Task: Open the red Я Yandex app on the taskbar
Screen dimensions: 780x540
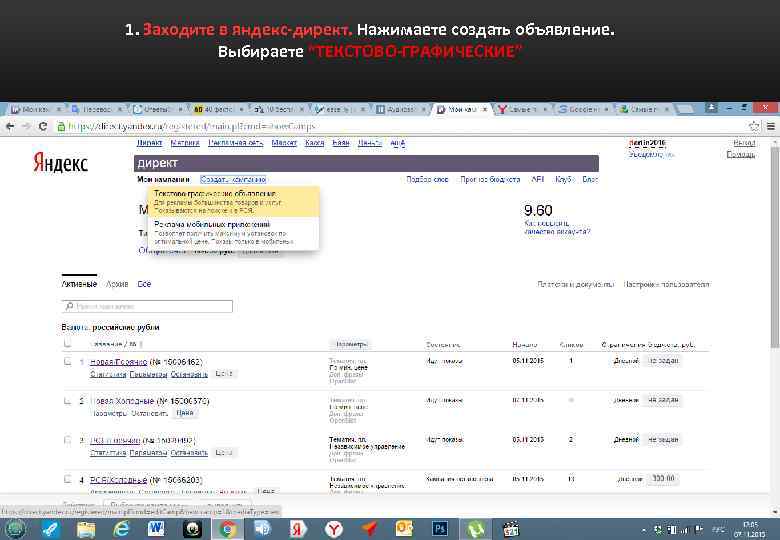Action: click(x=297, y=529)
